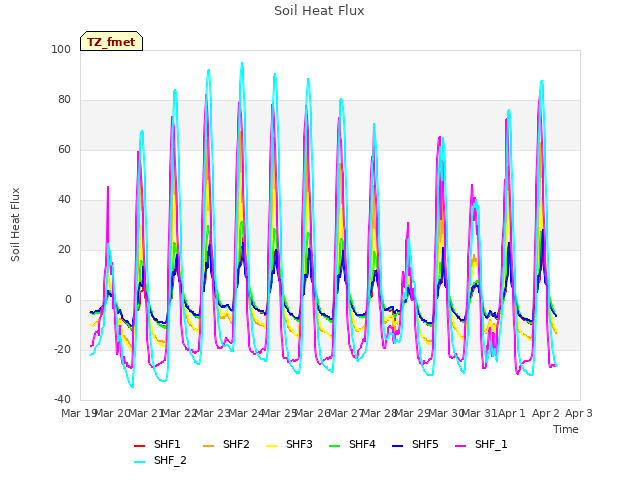
Task: Click the highest cyan peak near Mar 24
Action: coord(242,63)
